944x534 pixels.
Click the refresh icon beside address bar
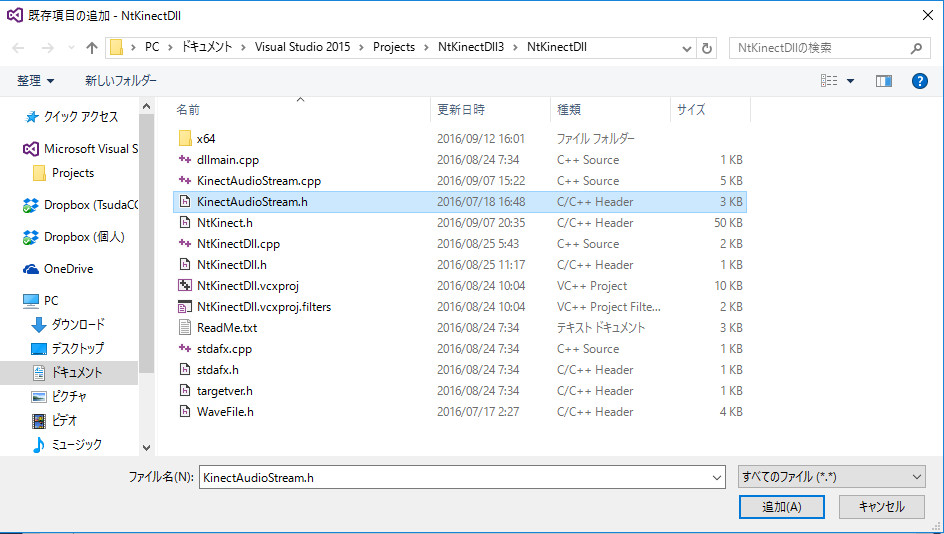(x=708, y=48)
